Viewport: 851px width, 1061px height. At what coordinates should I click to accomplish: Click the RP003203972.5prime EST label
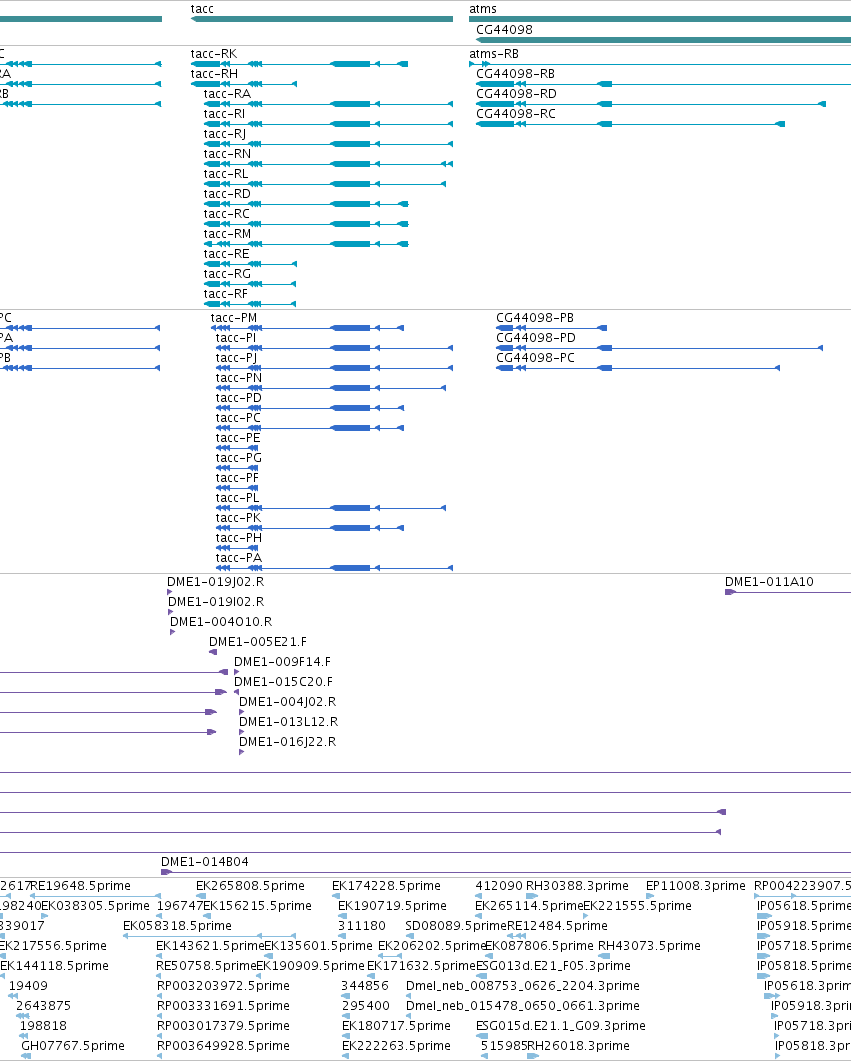pos(223,985)
